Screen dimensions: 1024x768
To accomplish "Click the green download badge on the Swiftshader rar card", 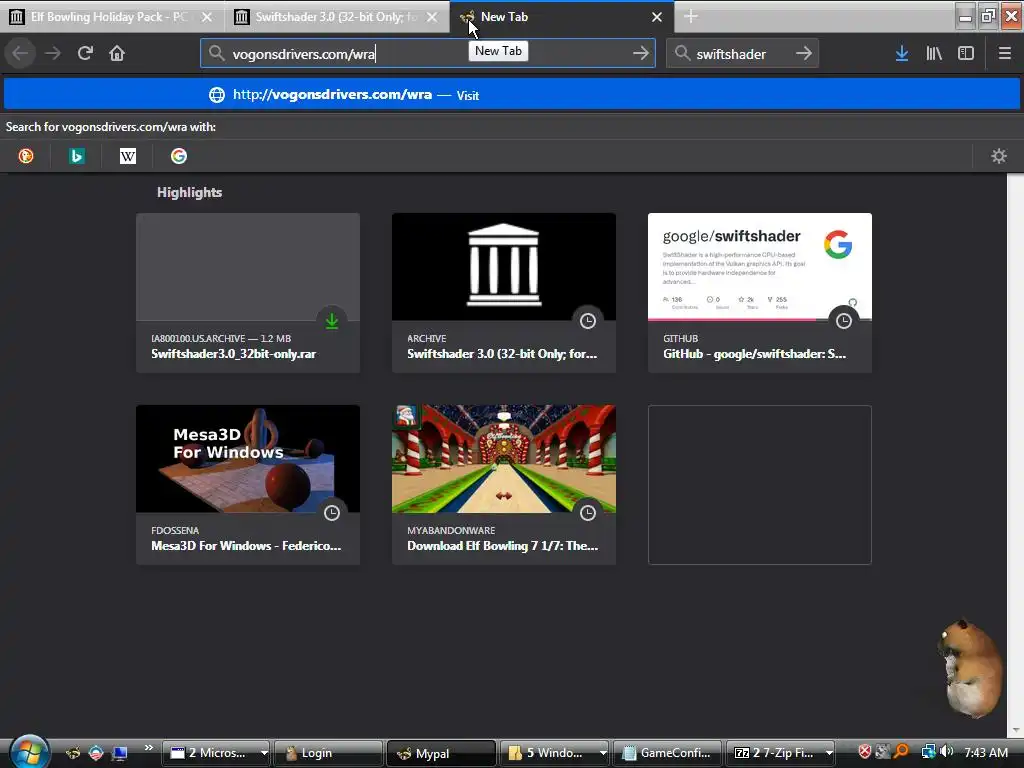I will tap(332, 321).
